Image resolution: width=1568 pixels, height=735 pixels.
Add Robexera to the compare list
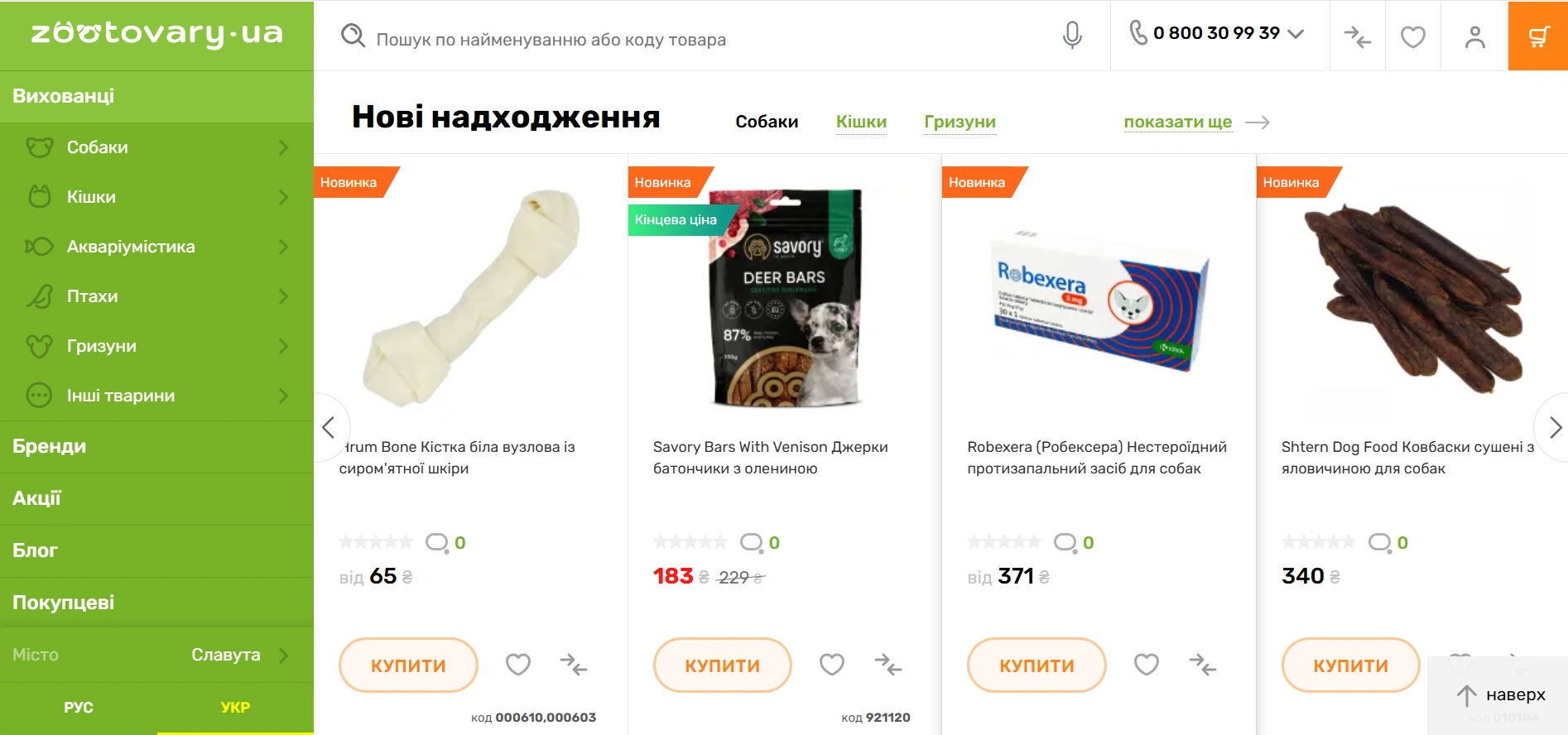(x=1202, y=664)
